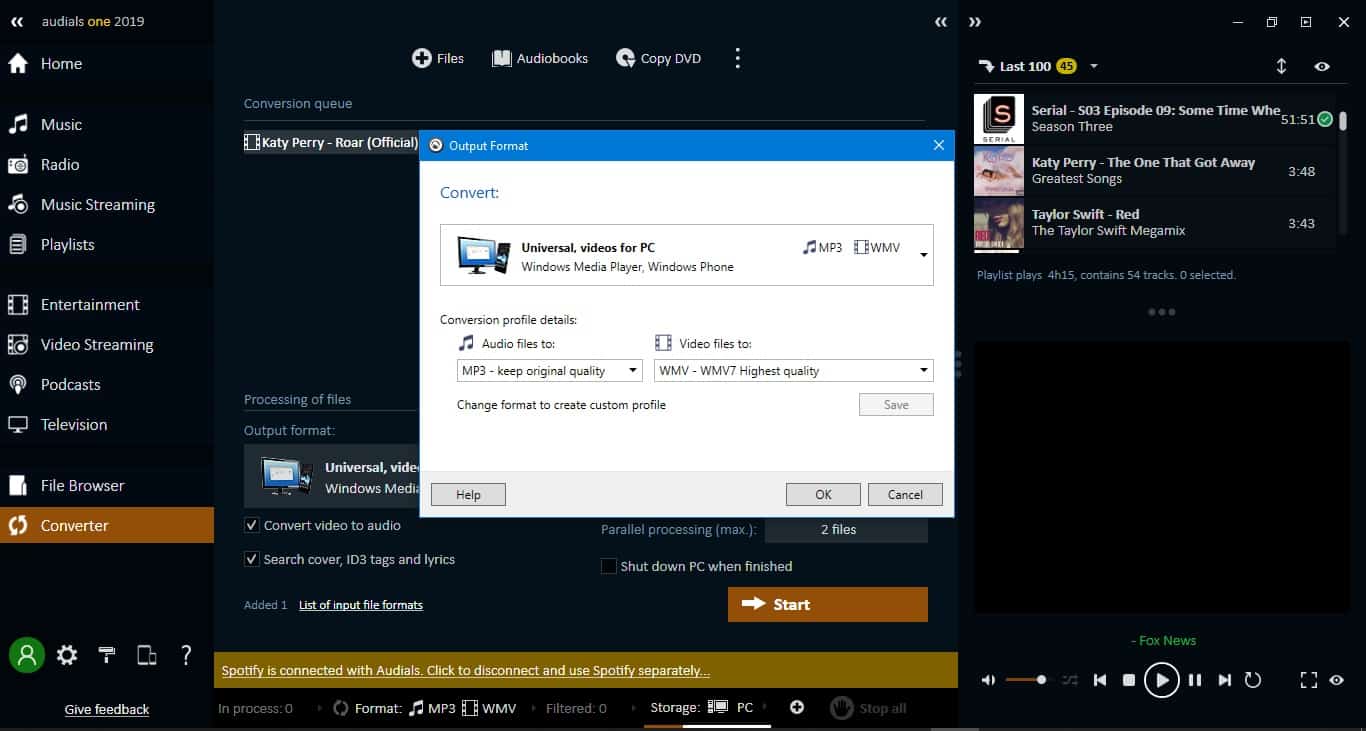
Task: Click the three dots panel expander
Action: [x=1162, y=312]
